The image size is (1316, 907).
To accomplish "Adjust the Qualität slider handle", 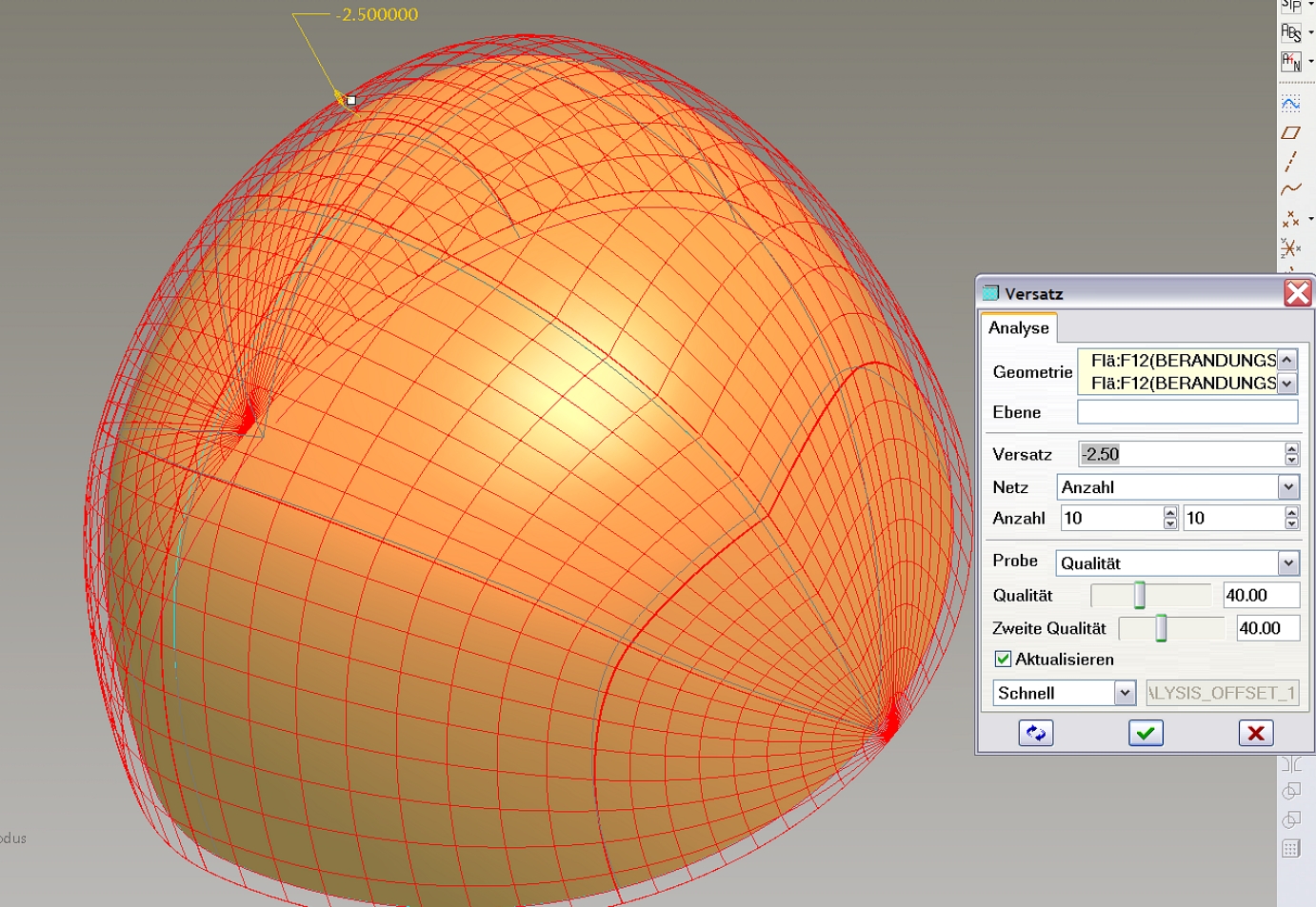I will (x=1139, y=595).
